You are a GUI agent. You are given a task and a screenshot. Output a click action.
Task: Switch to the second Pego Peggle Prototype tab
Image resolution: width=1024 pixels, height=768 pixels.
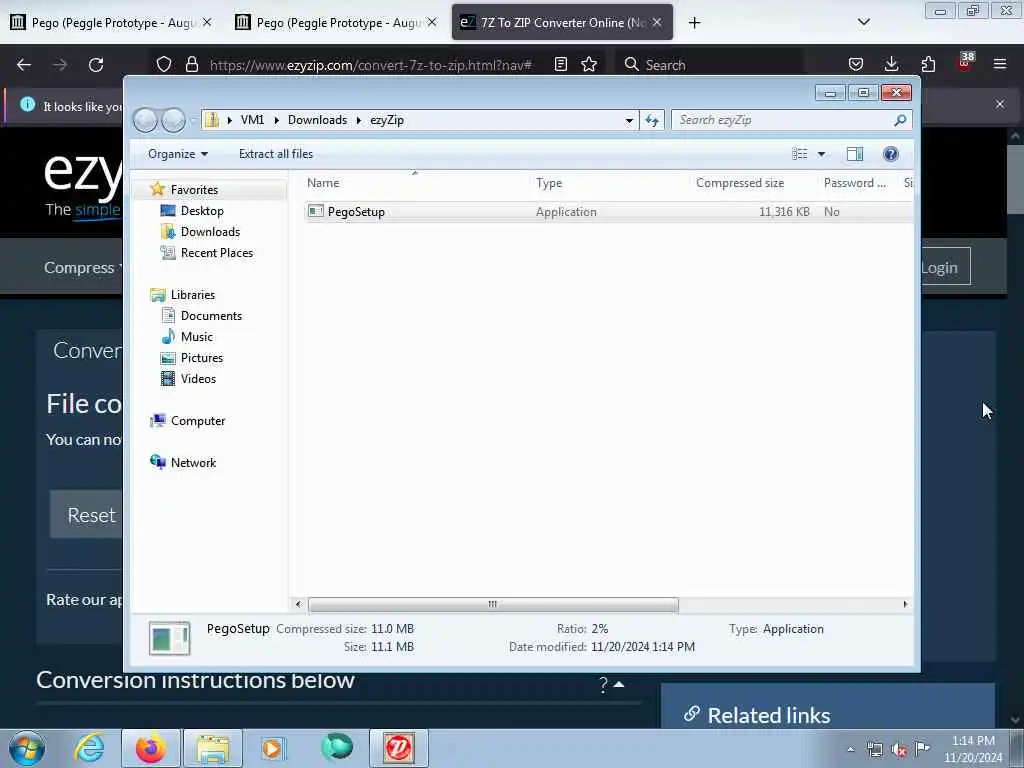pyautogui.click(x=337, y=23)
